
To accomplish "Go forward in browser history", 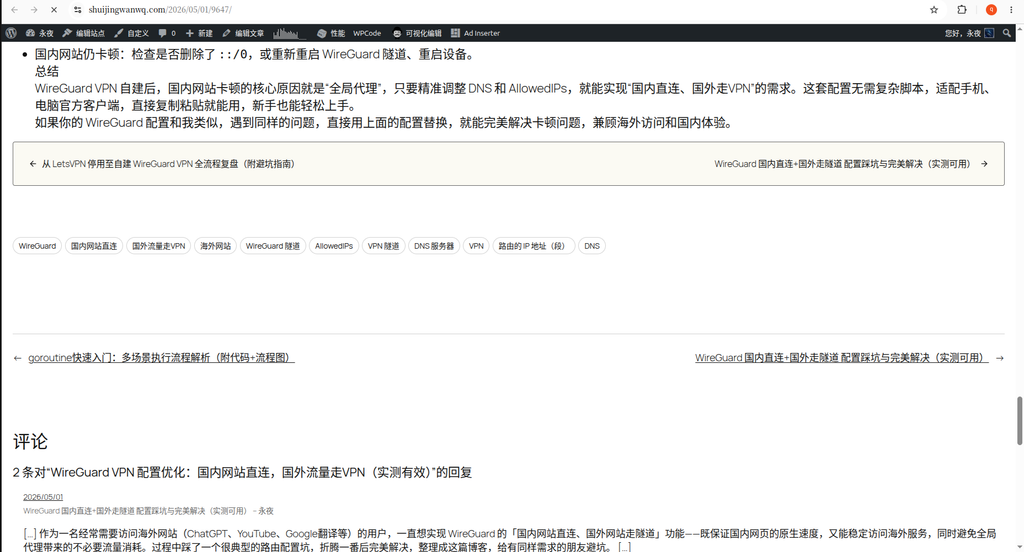I will 34,10.
